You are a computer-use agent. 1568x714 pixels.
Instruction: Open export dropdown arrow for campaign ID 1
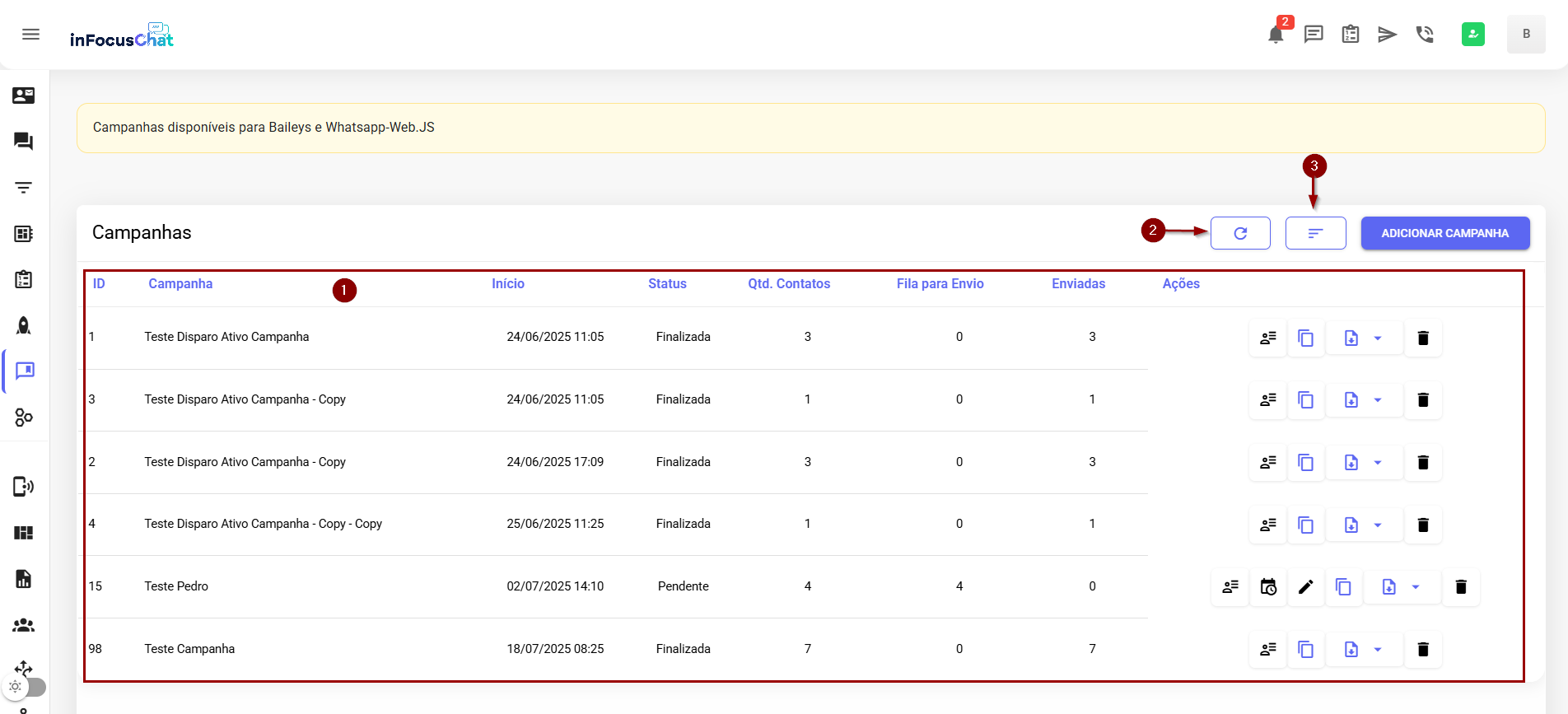(1378, 338)
